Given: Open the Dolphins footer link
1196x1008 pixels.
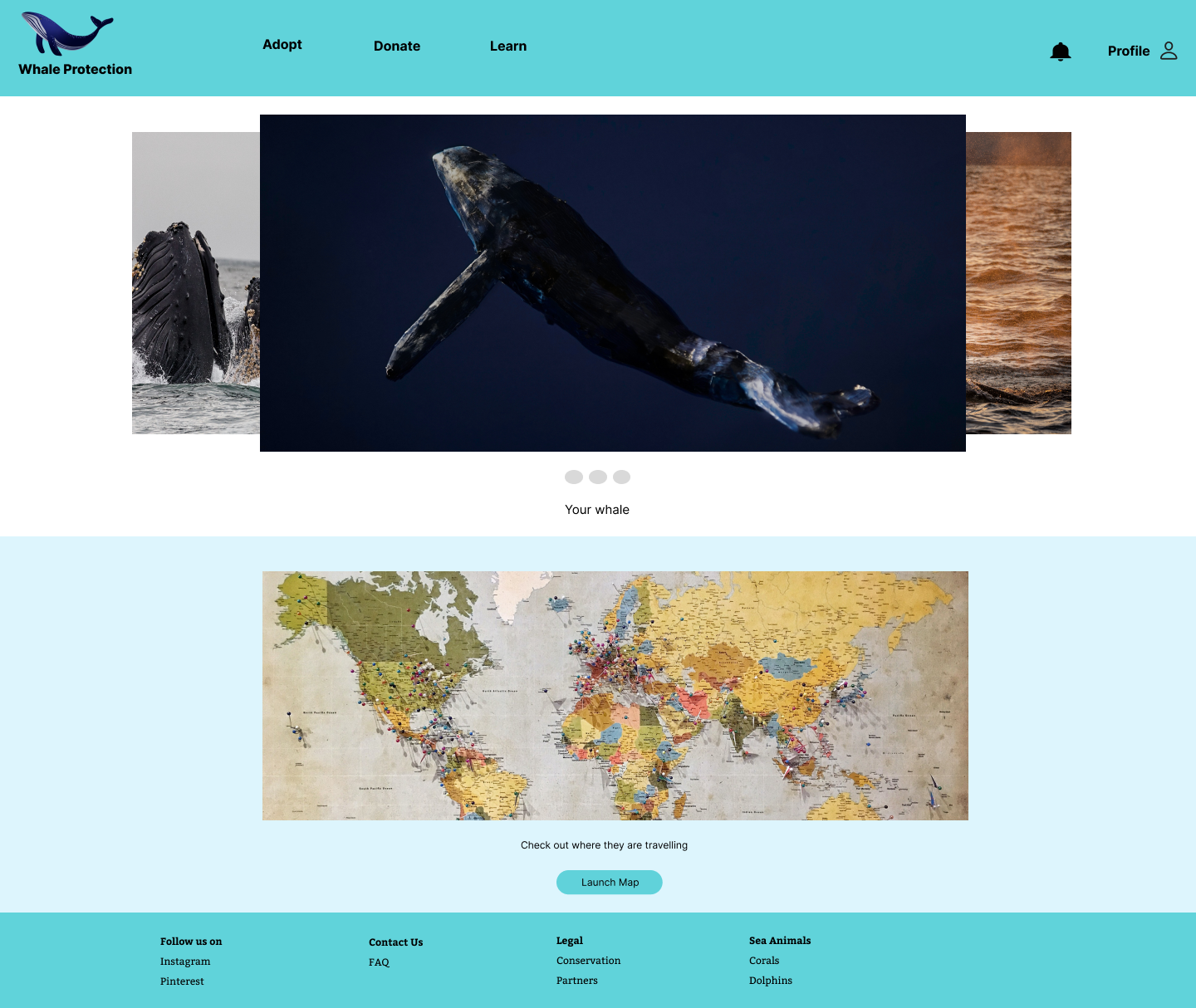Looking at the screenshot, I should [771, 981].
